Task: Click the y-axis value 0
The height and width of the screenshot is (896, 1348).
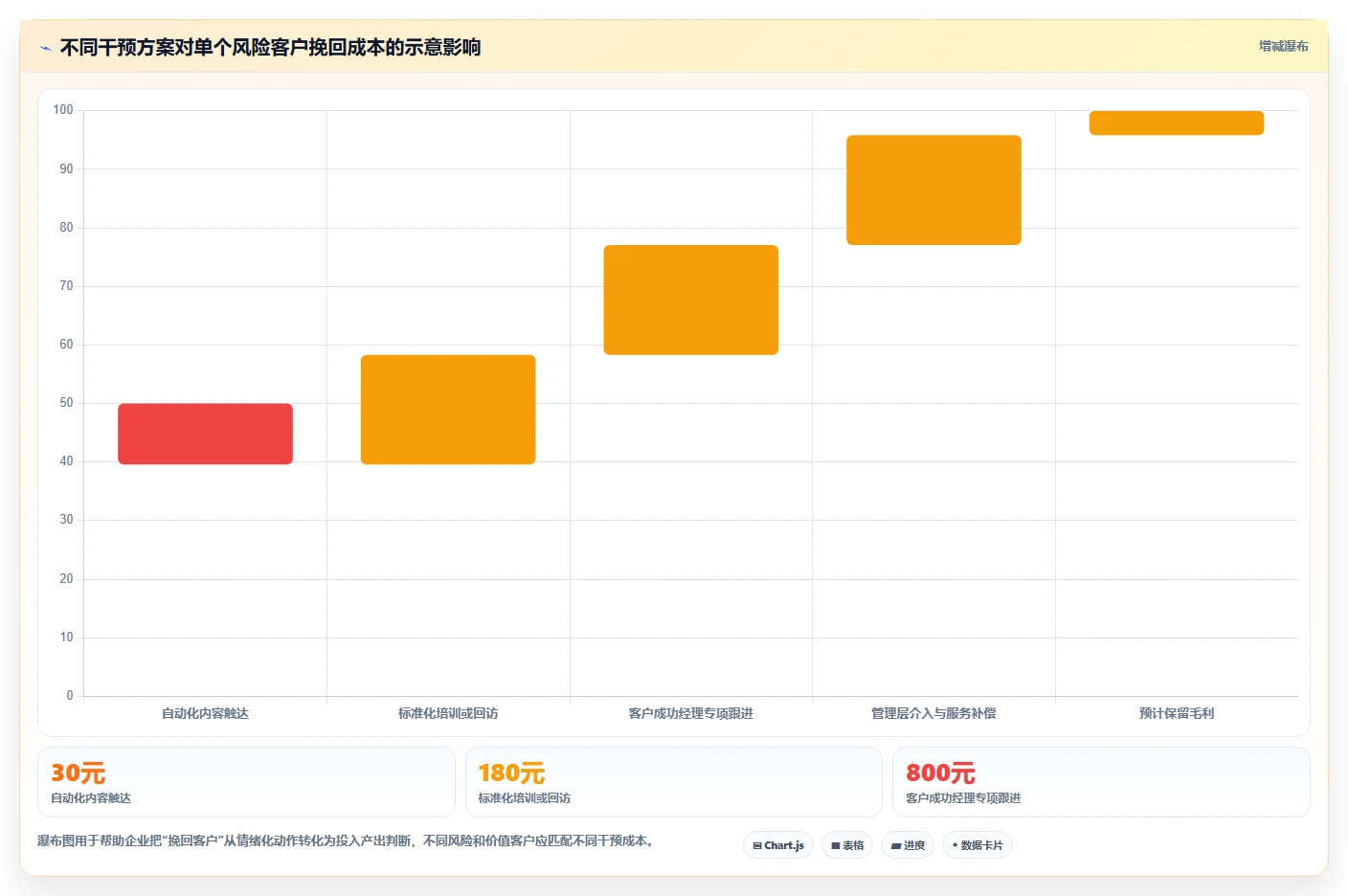Action: 69,695
